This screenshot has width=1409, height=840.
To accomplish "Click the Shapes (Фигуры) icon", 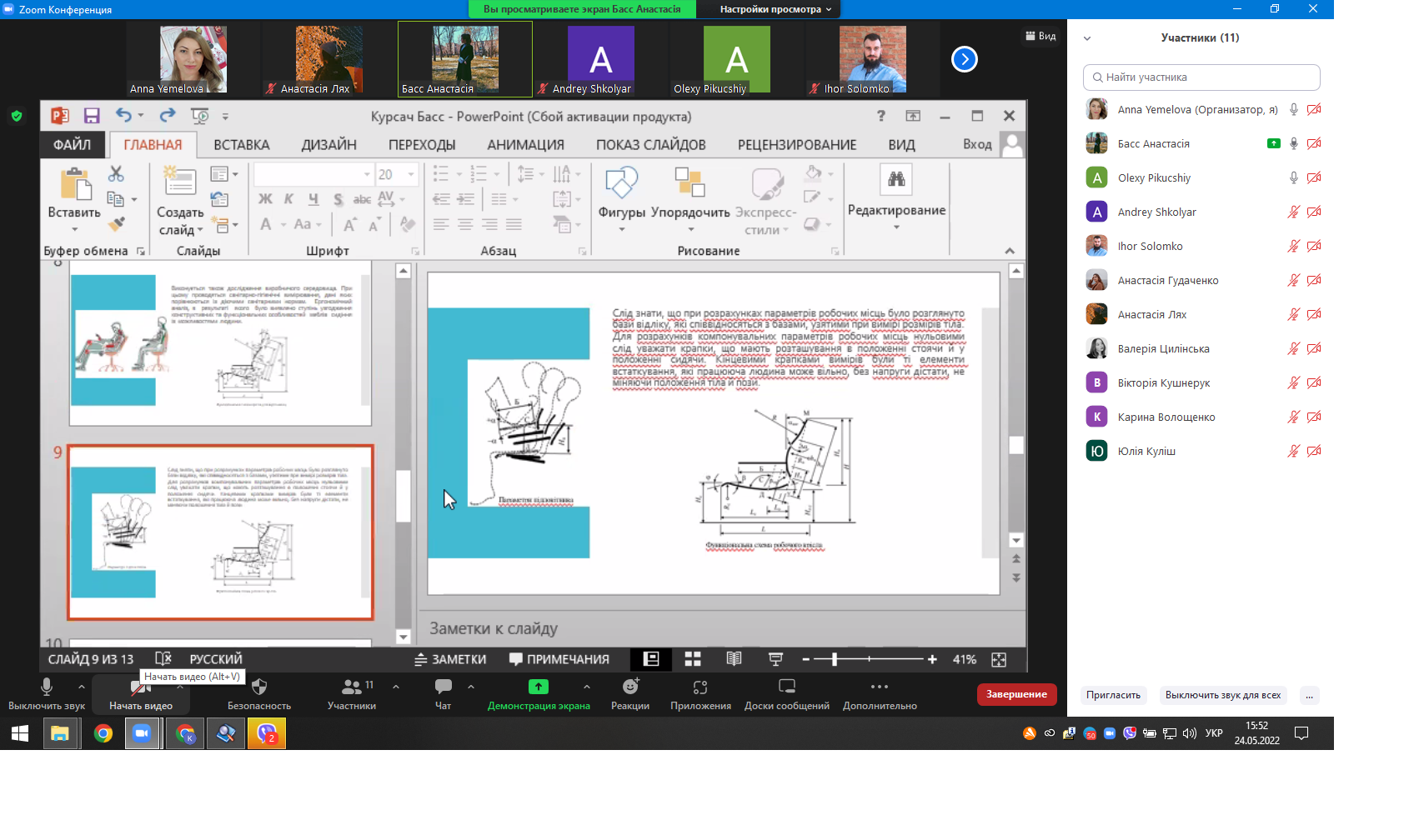I will pyautogui.click(x=621, y=182).
